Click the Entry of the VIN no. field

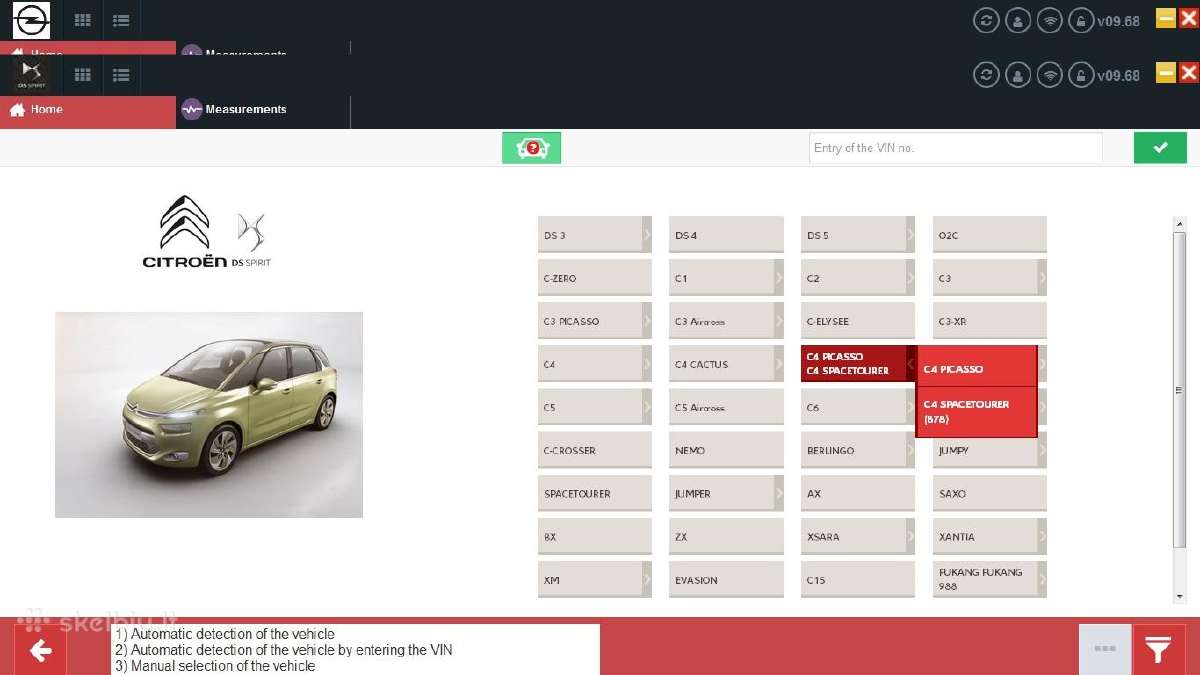(x=955, y=148)
